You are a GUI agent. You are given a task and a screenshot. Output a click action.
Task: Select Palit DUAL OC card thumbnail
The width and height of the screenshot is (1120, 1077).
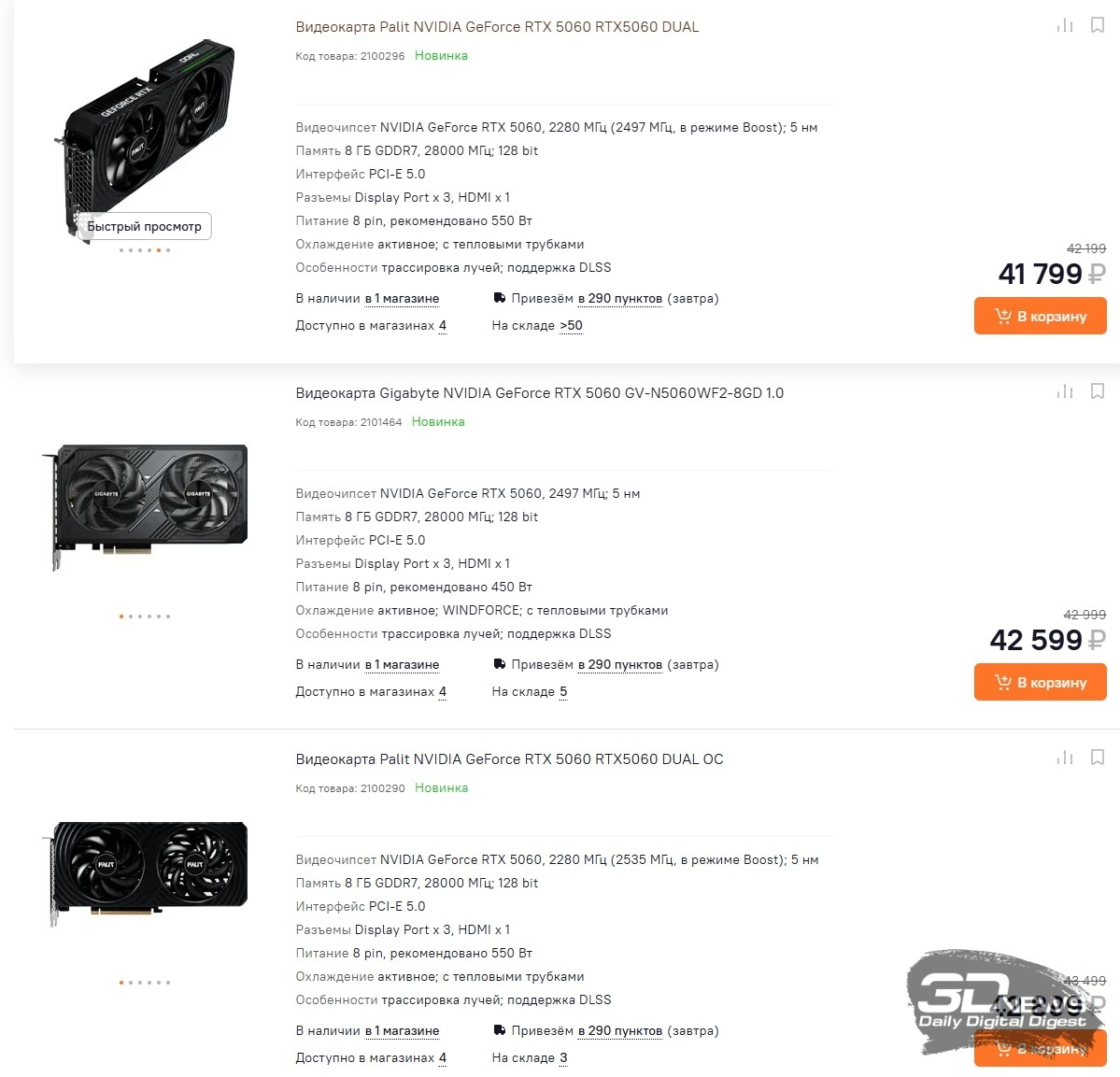click(149, 873)
